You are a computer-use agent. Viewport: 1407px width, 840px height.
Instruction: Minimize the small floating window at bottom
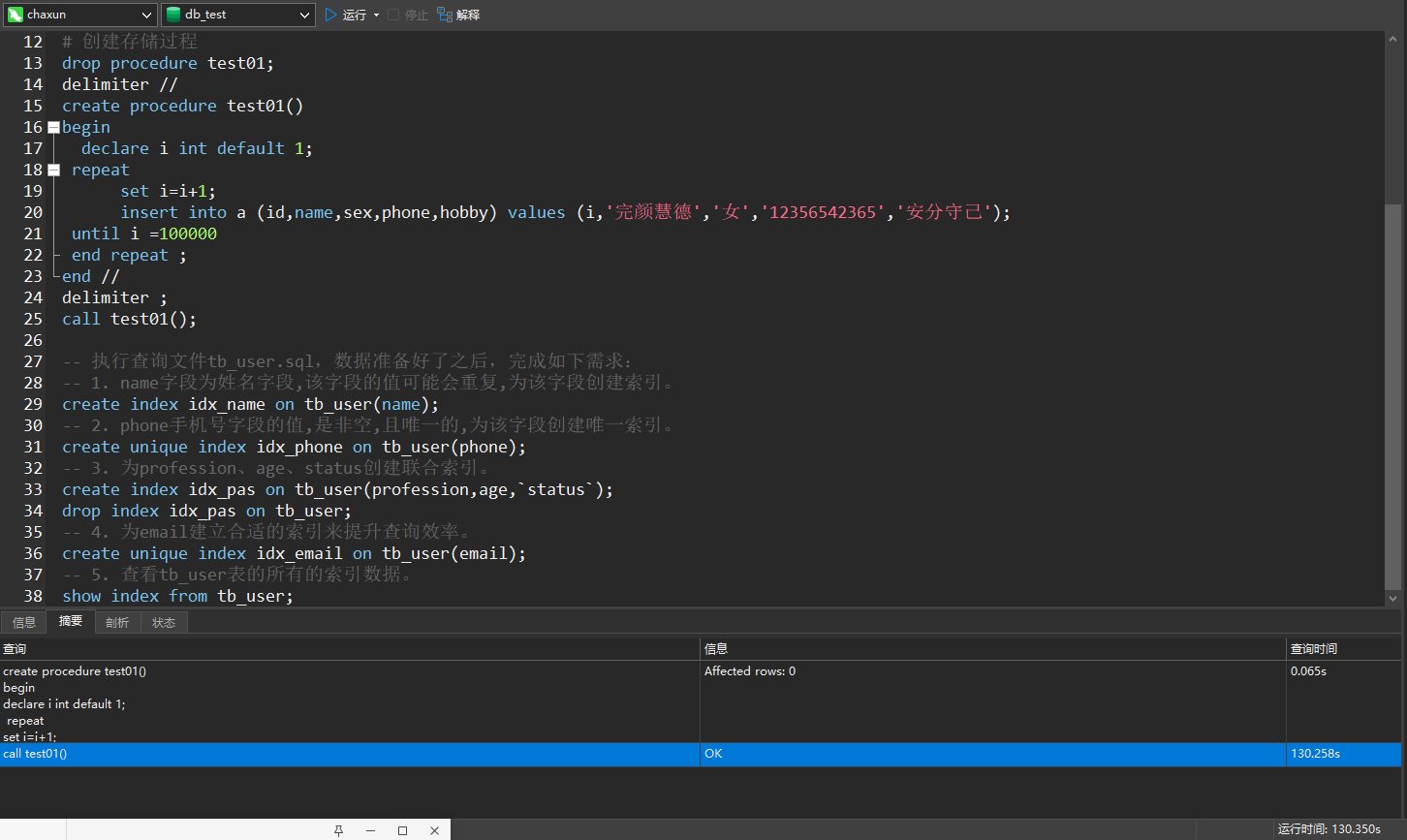[x=370, y=830]
